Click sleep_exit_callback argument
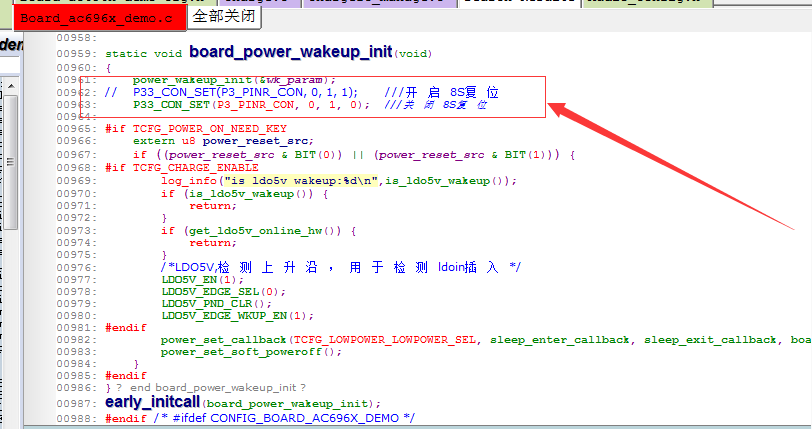The height and width of the screenshot is (429, 812). 710,340
